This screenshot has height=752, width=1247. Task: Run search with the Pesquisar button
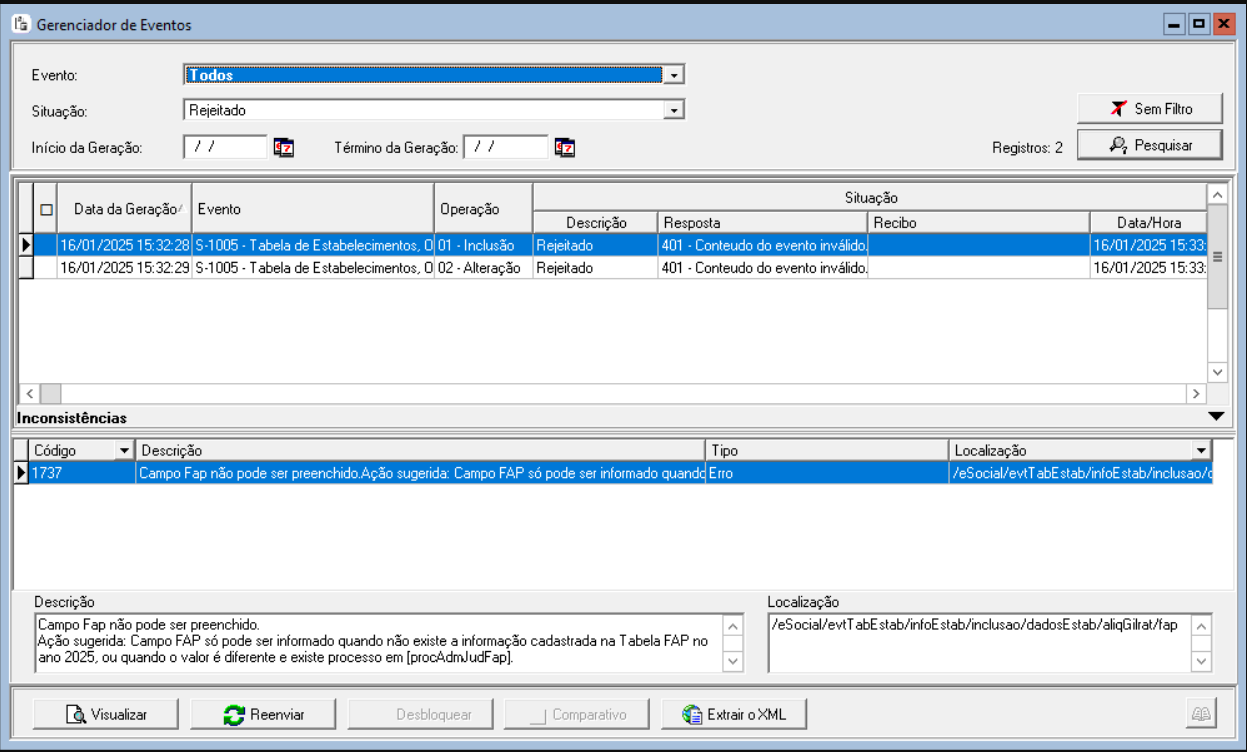[x=1150, y=145]
